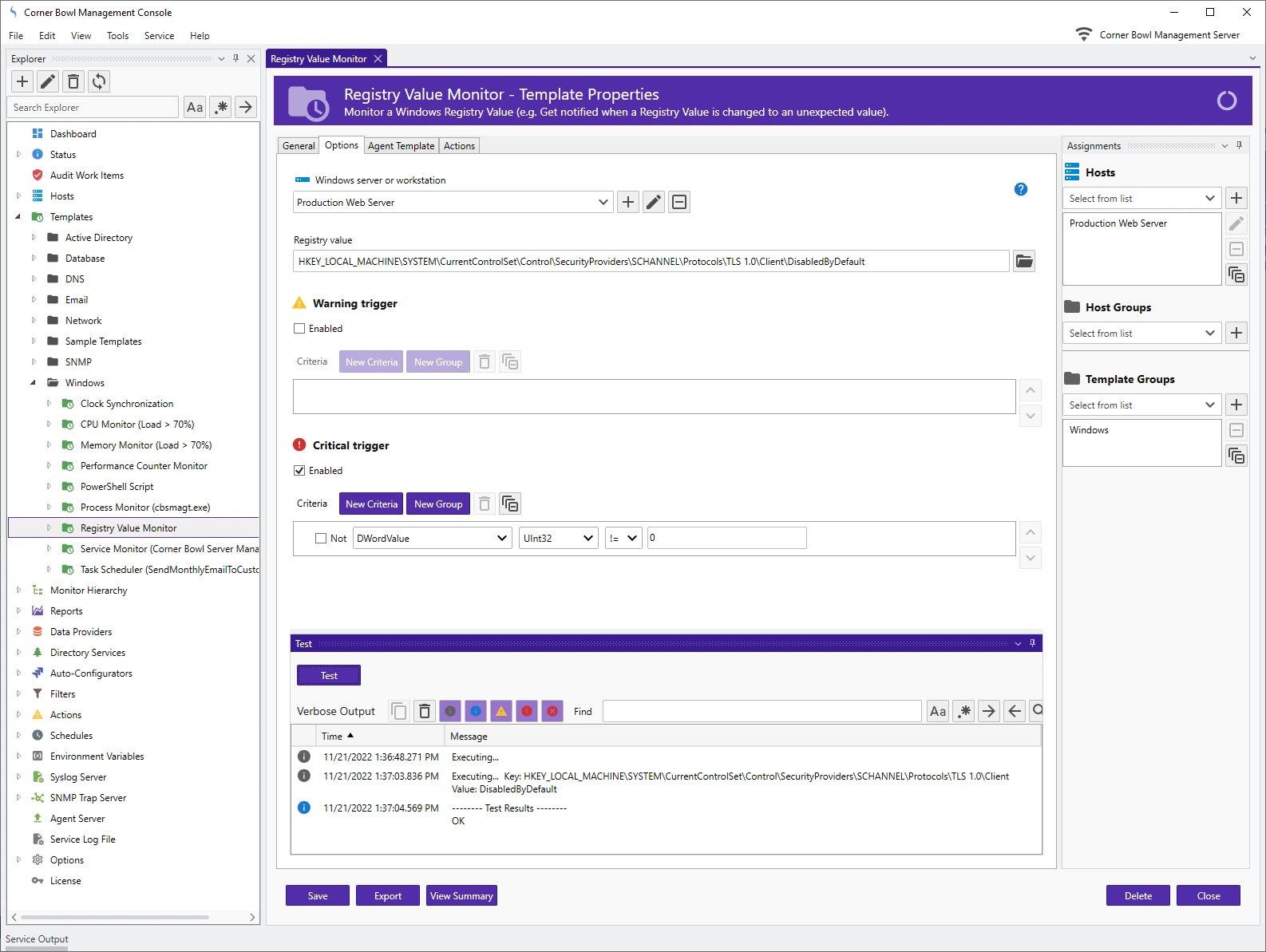Collapse the Windows templates folder
1266x952 pixels.
(33, 383)
